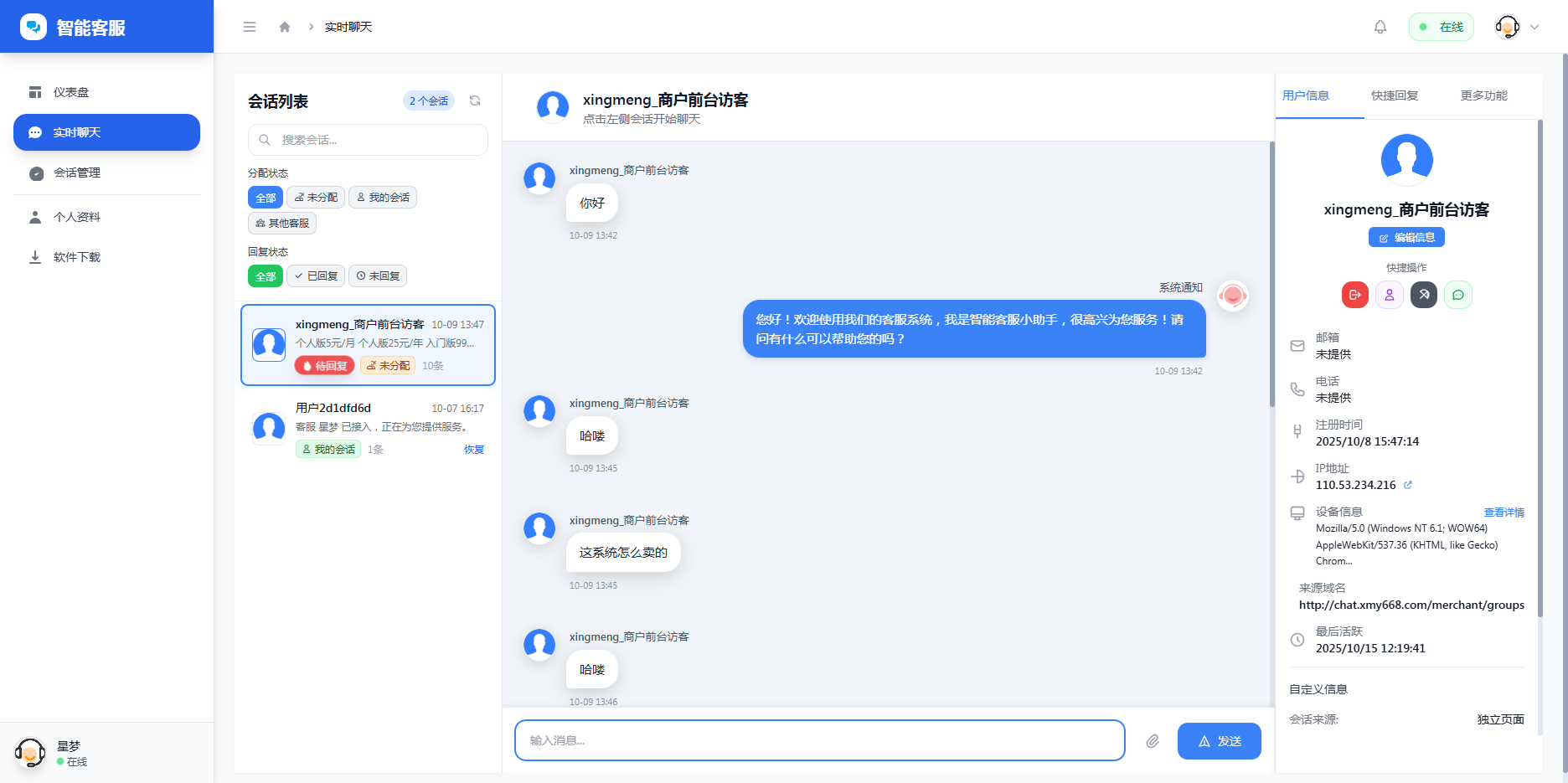Screen dimensions: 1568x783
Task: Click 这系统怎么卖的 message bubble
Action: (623, 553)
